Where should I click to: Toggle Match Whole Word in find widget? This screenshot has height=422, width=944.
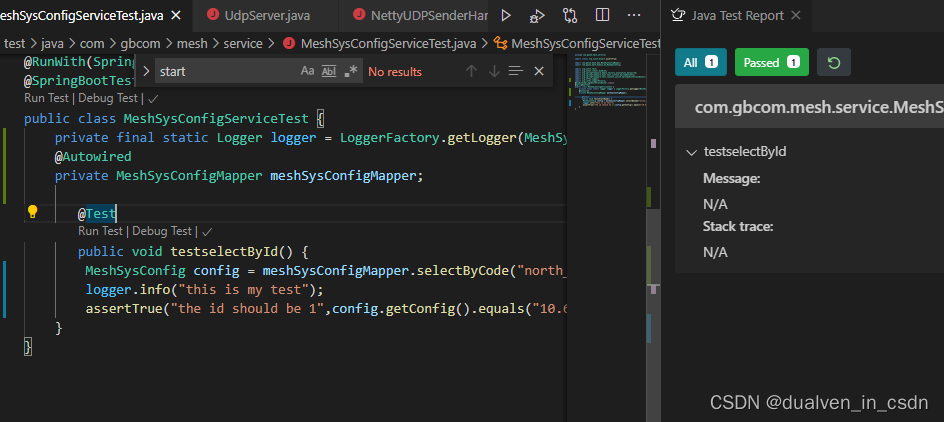tap(329, 71)
